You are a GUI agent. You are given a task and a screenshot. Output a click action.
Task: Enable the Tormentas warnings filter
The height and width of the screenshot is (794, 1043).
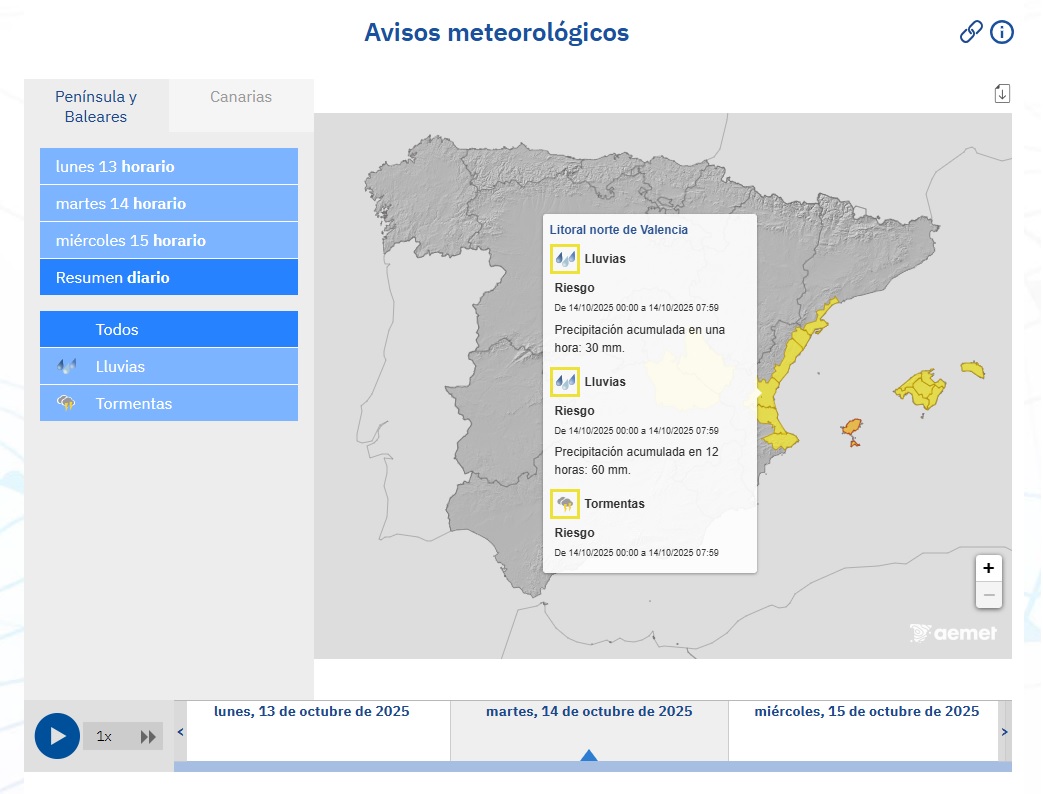(168, 403)
